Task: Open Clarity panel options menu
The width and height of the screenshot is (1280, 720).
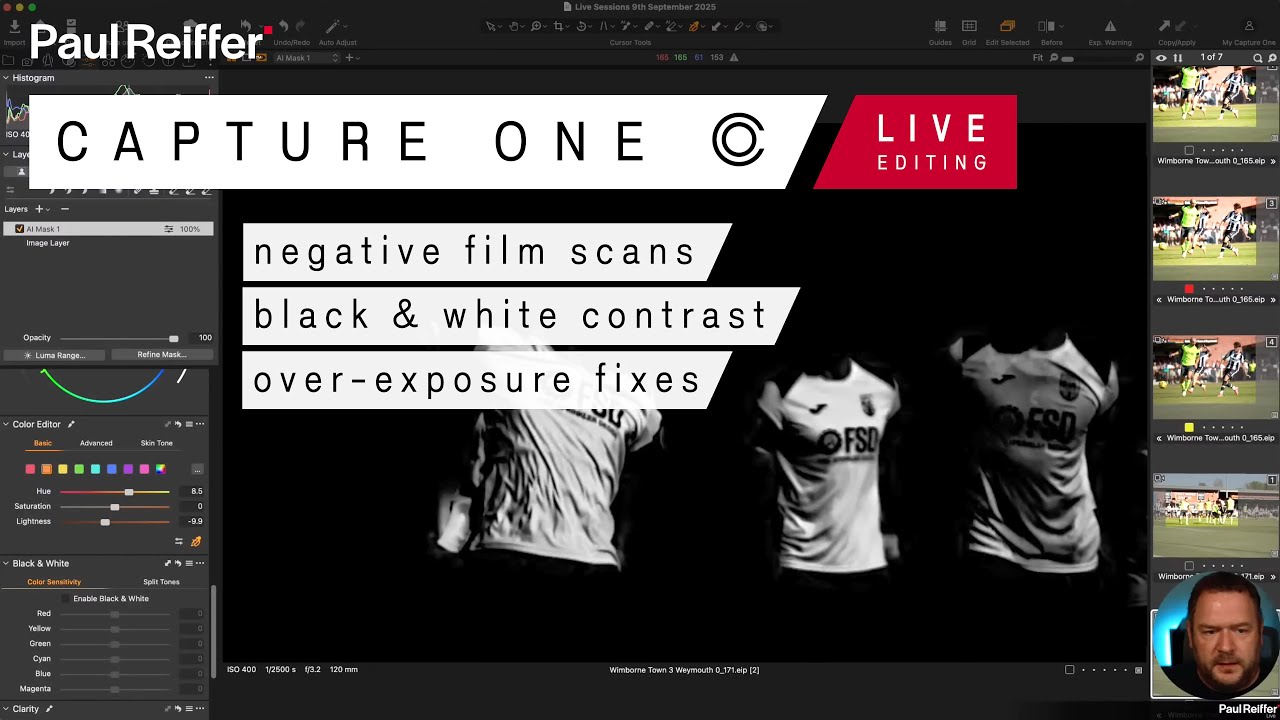Action: tap(200, 709)
